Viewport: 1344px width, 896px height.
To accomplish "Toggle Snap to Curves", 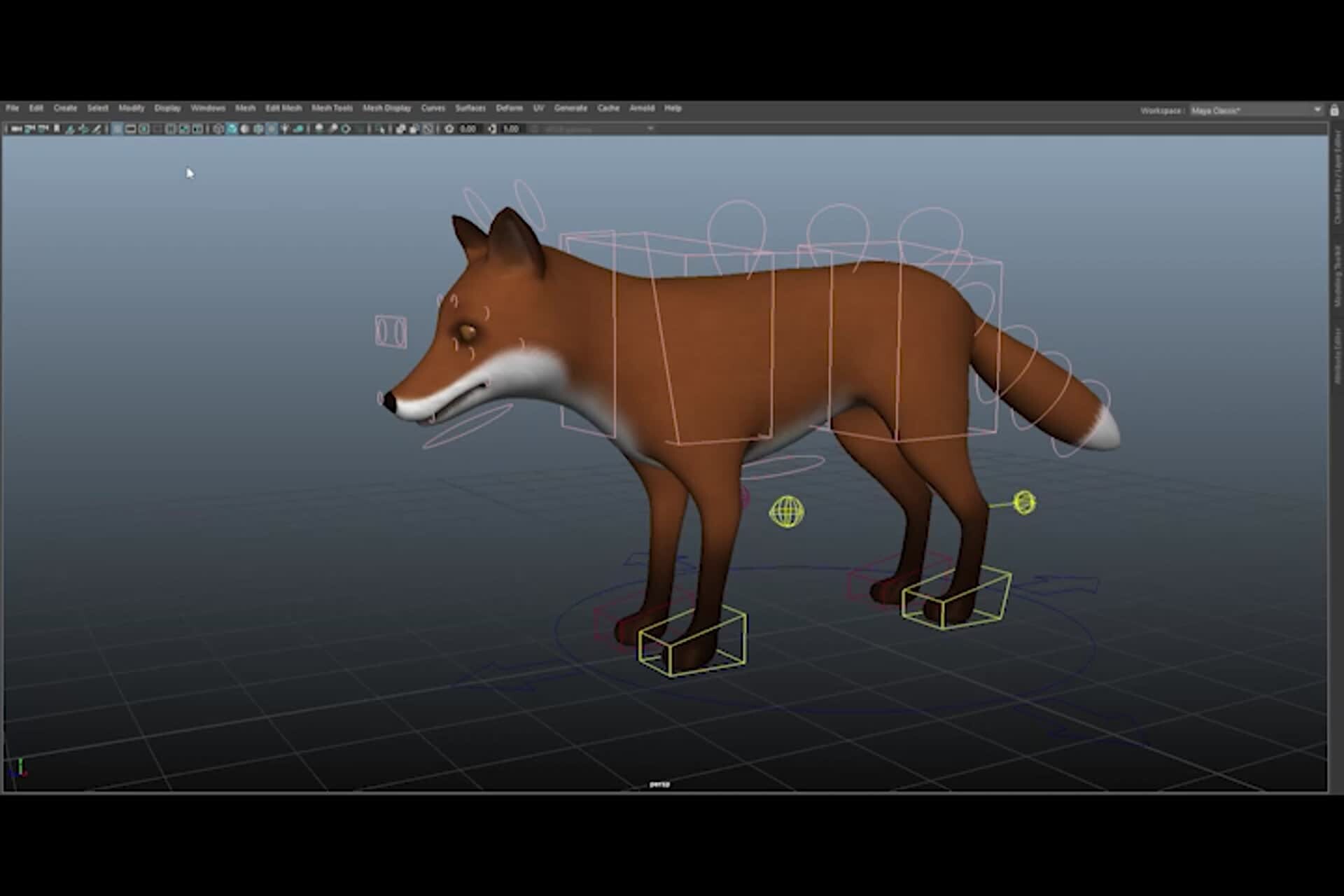I will pyautogui.click(x=245, y=129).
